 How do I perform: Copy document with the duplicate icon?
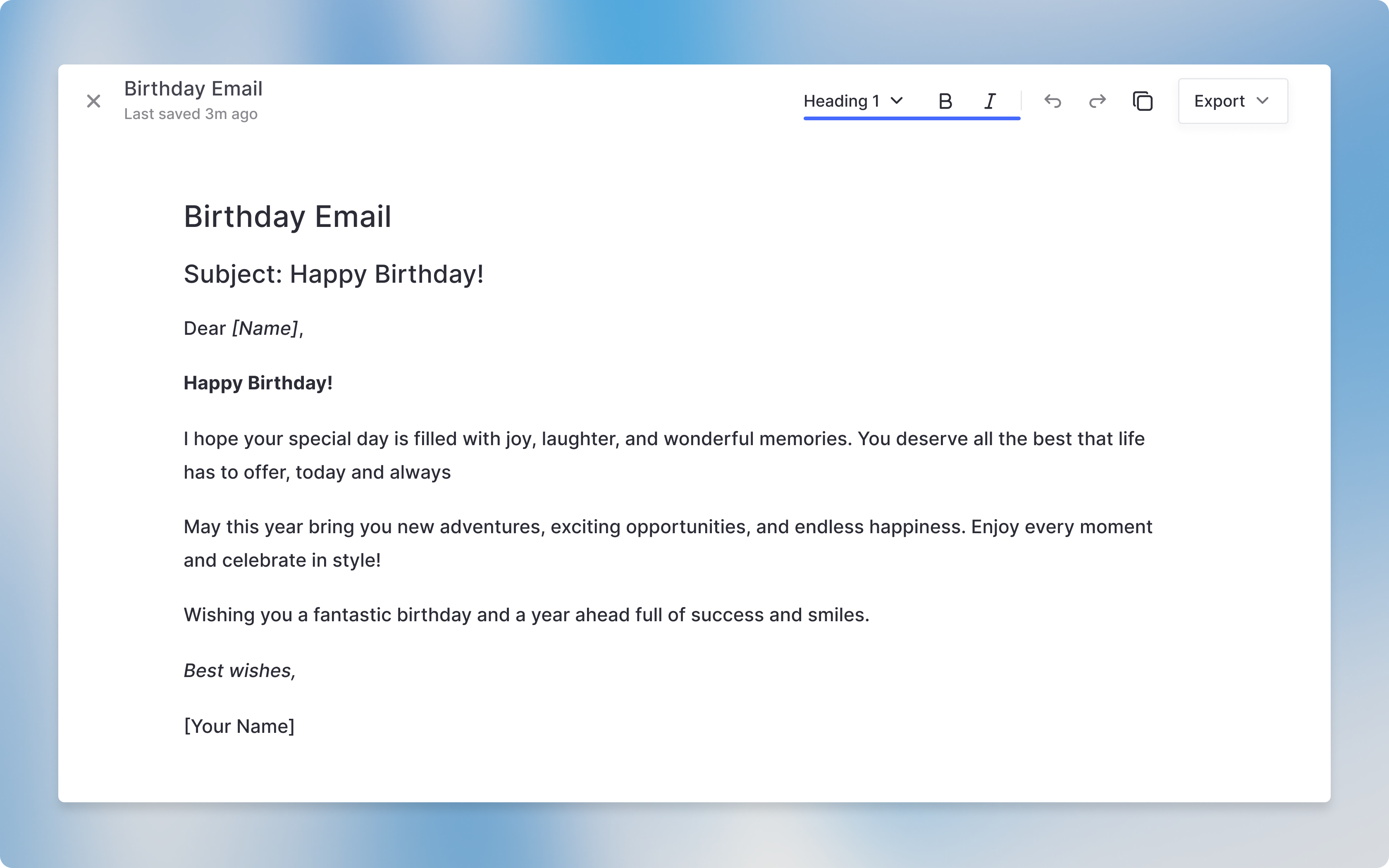[1142, 102]
